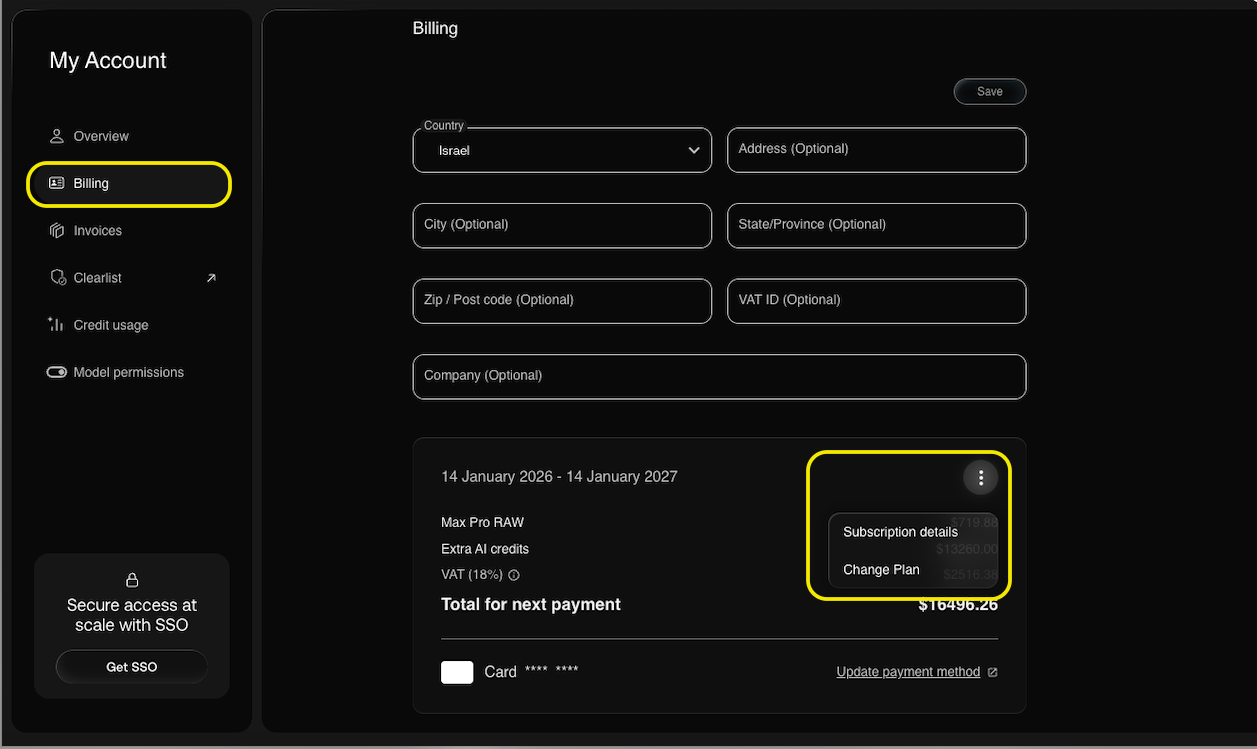Click the external link icon beside Update payment method

992,672
